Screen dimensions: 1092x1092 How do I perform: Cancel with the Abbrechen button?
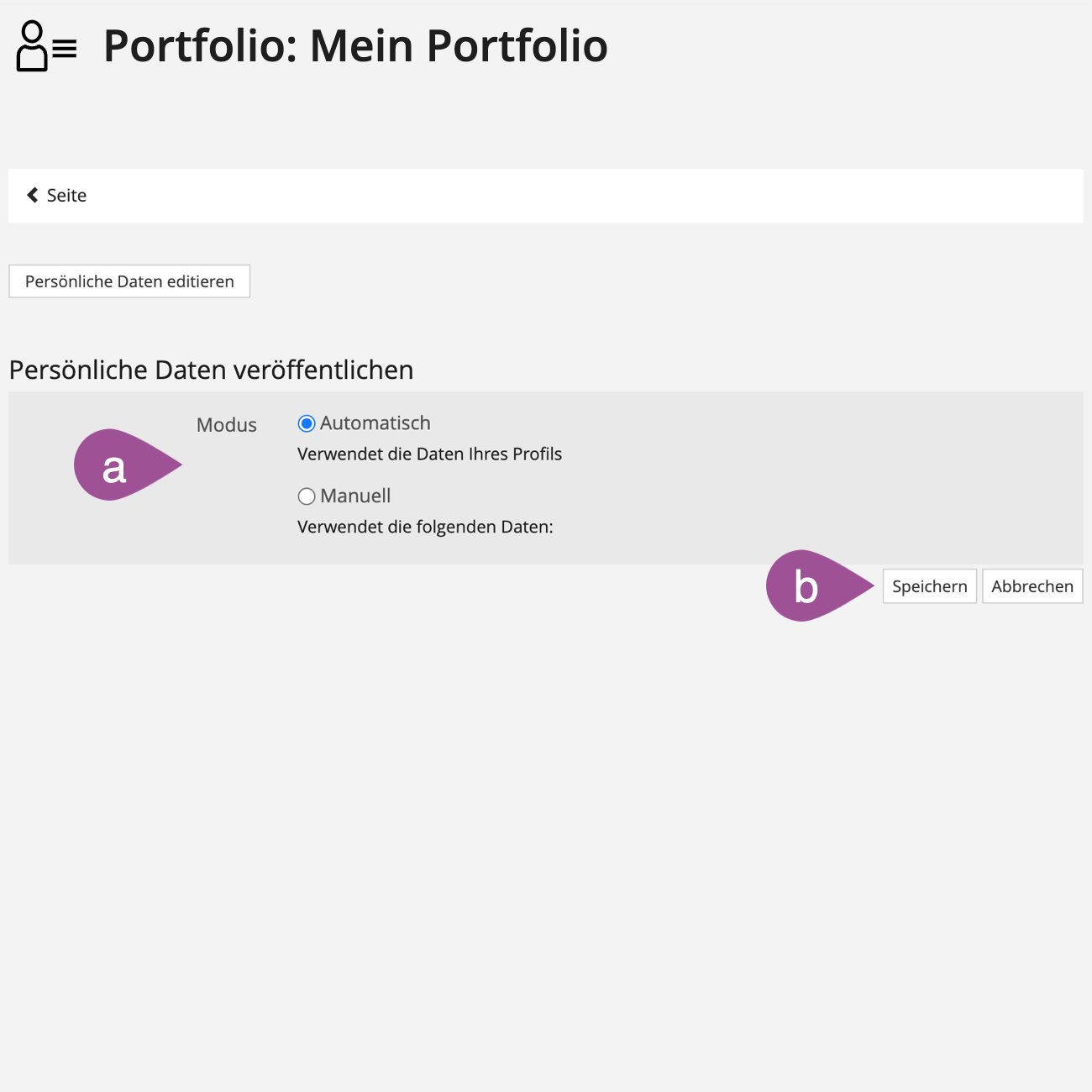pos(1032,586)
